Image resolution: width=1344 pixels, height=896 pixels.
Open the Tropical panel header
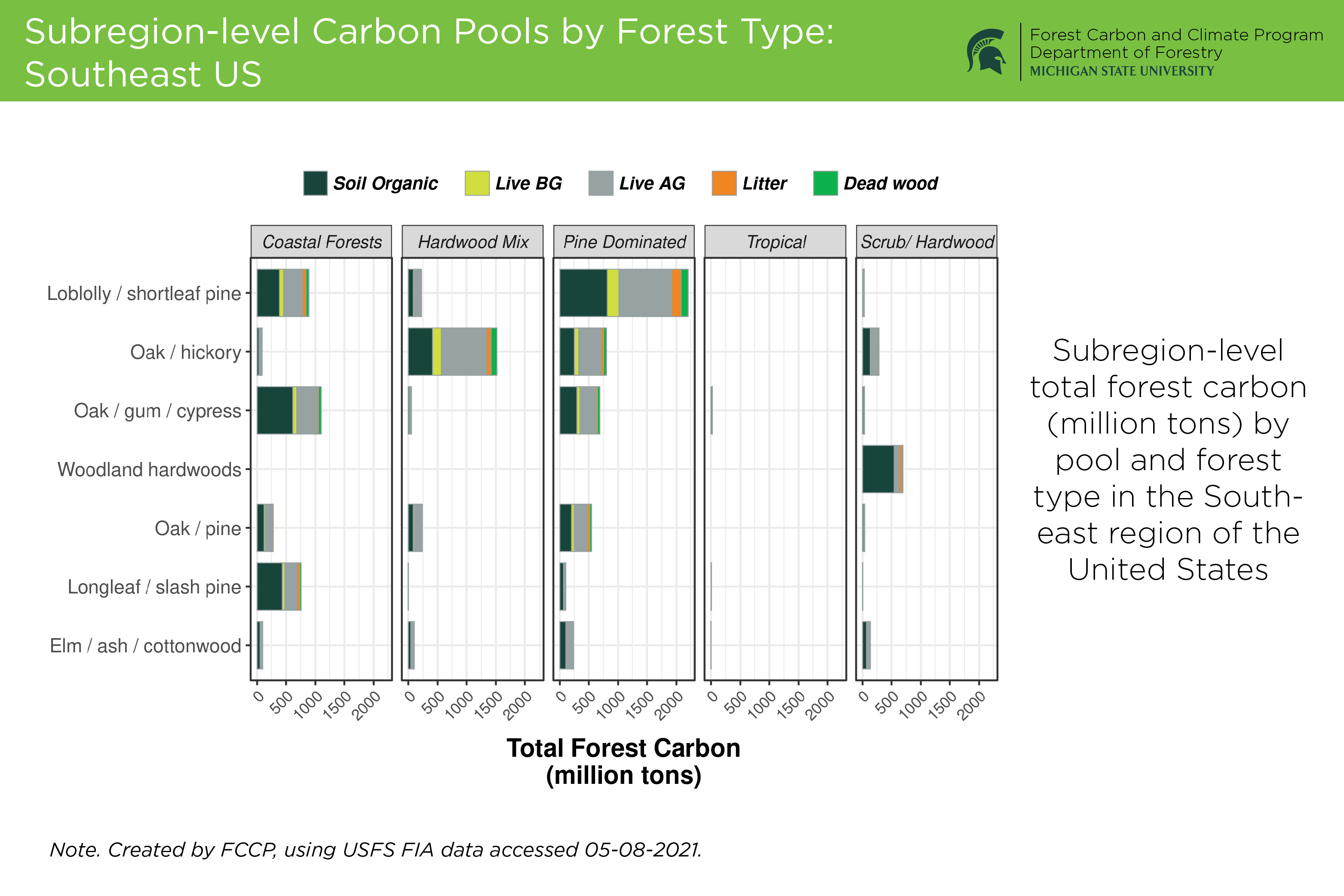pyautogui.click(x=775, y=242)
